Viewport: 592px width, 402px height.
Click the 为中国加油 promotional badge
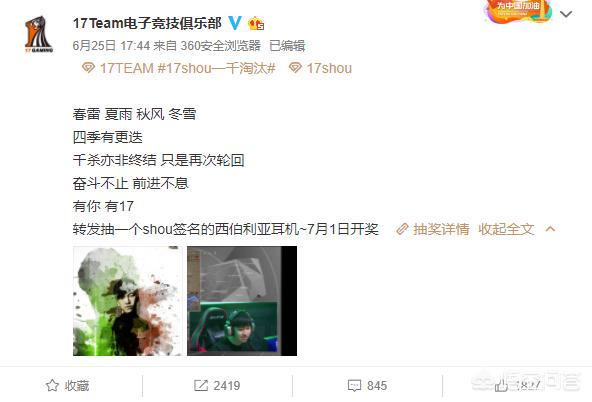[518, 11]
